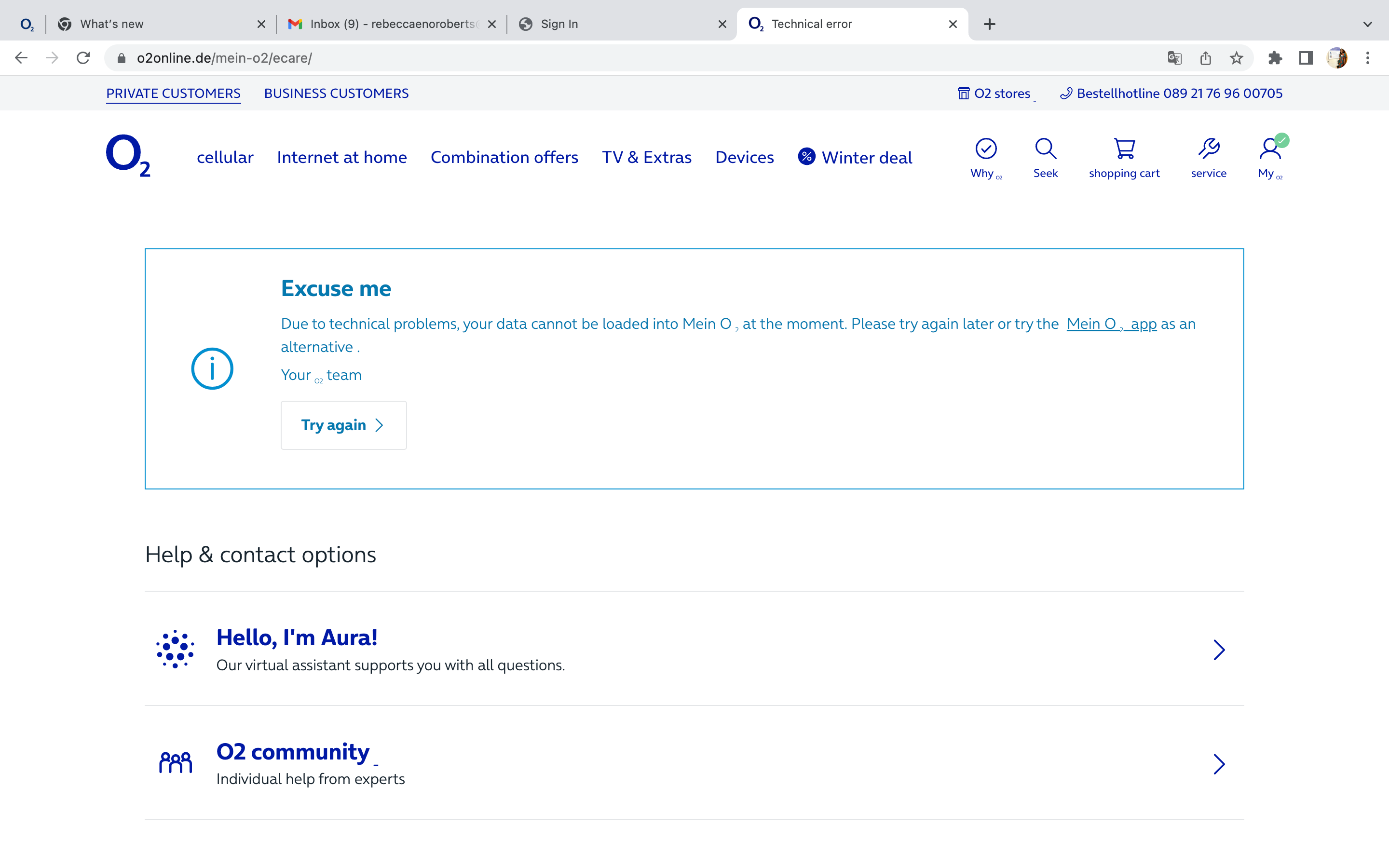Open the Combination offers menu
Image resolution: width=1389 pixels, height=868 pixels.
tap(504, 157)
